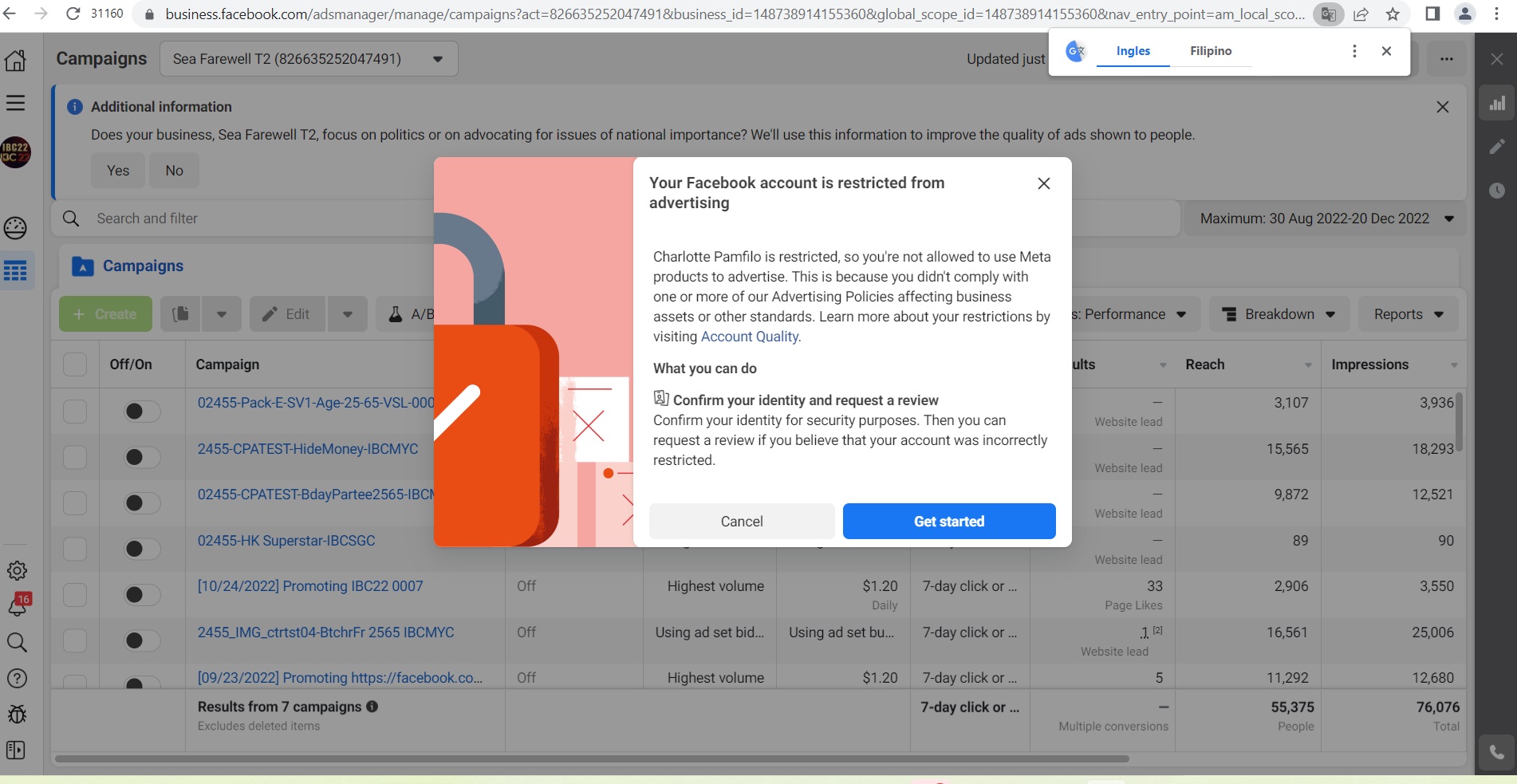Follow the Account Quality link

[x=750, y=337]
